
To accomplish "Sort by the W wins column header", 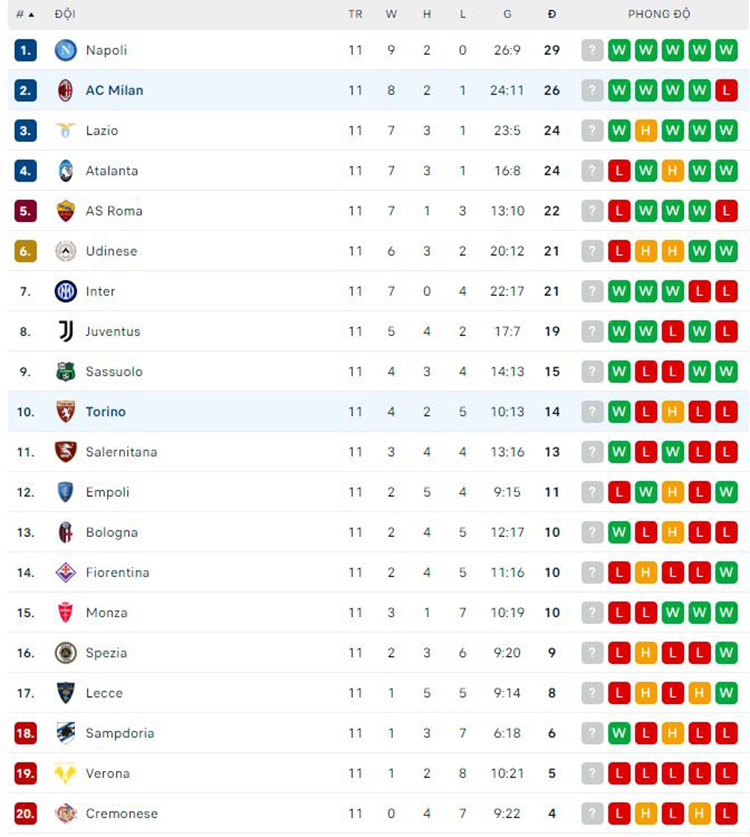I will [x=391, y=15].
